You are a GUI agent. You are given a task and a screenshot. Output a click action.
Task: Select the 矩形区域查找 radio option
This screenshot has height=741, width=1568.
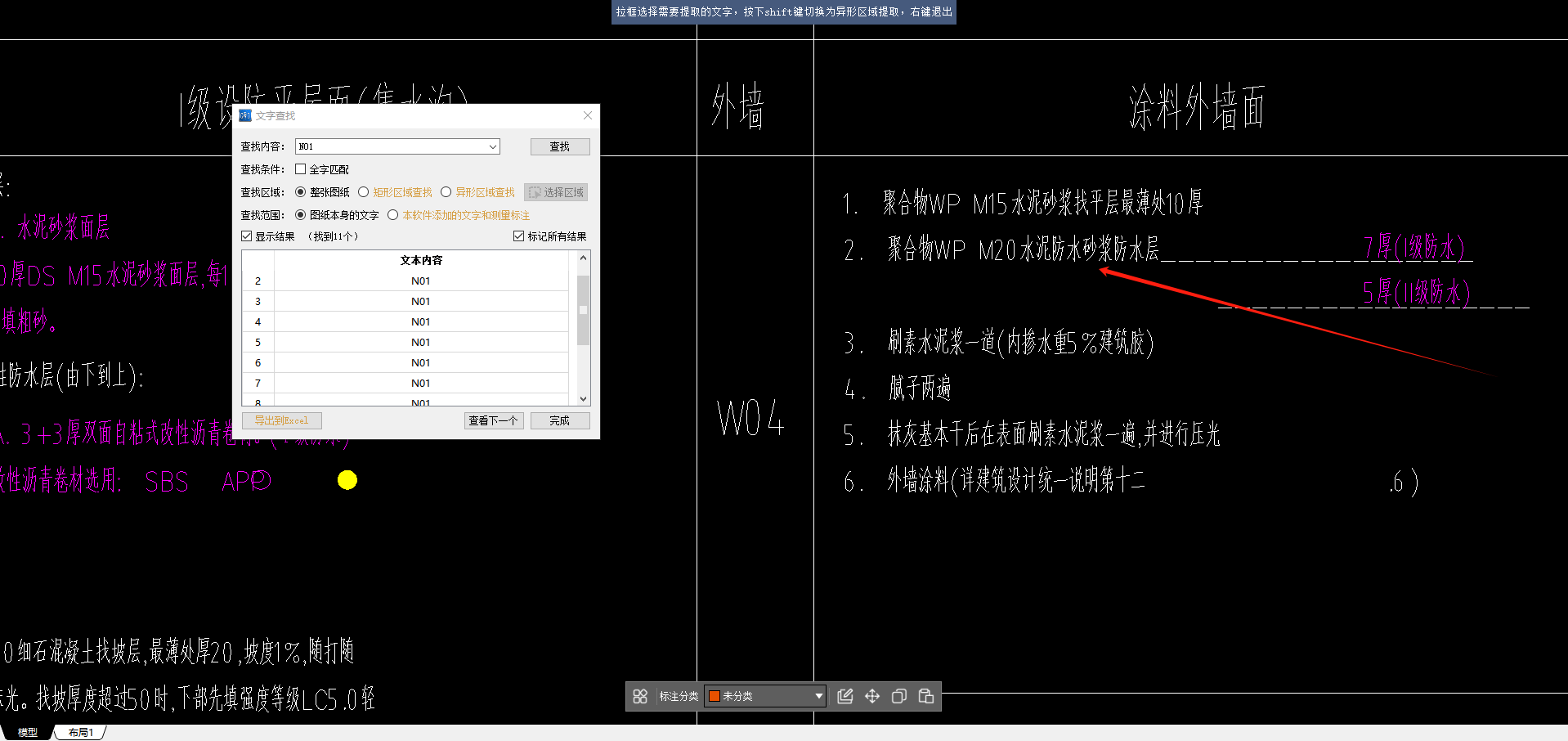coord(363,191)
